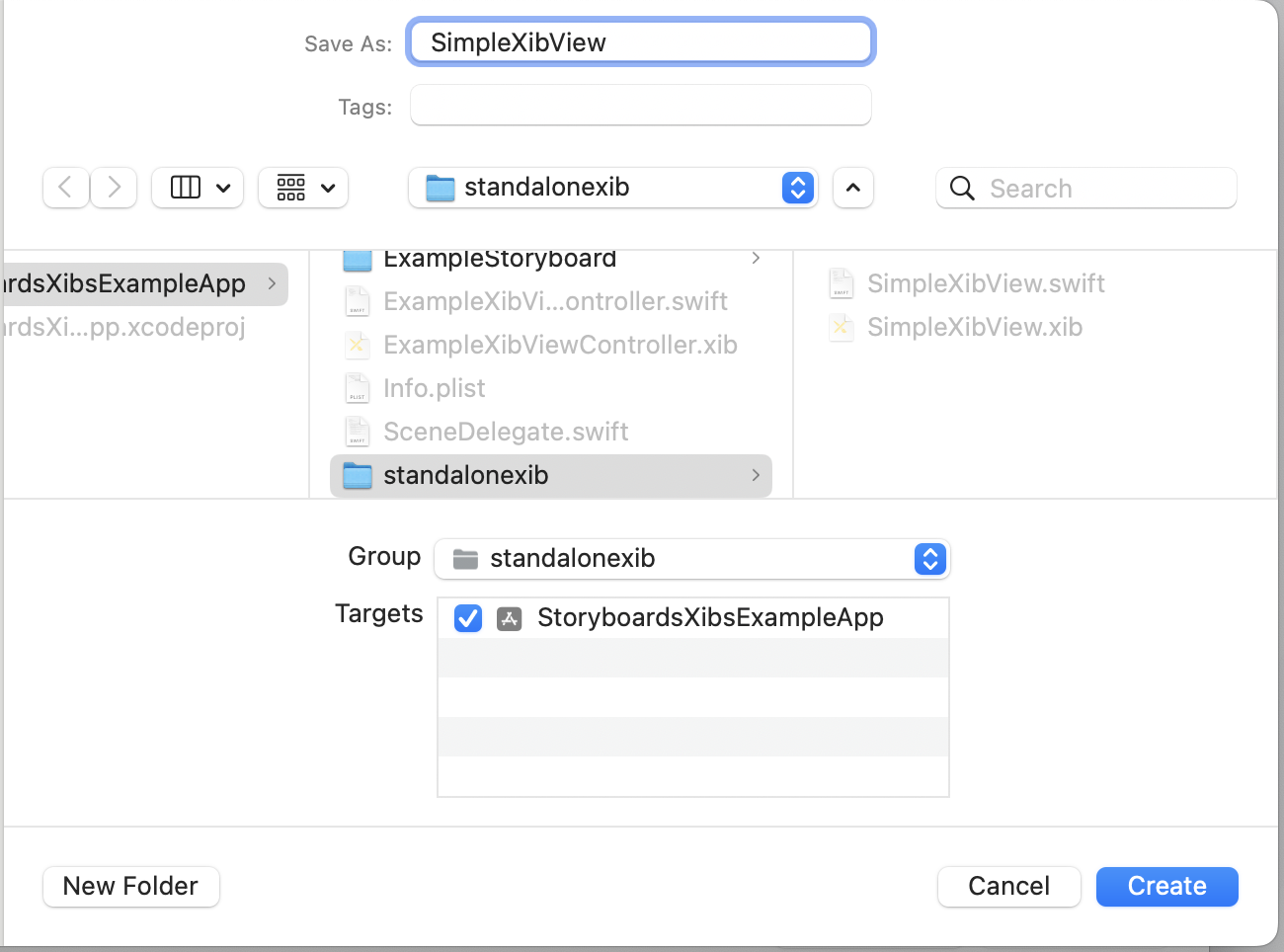Click the back navigation arrow
The image size is (1284, 952).
coord(65,188)
